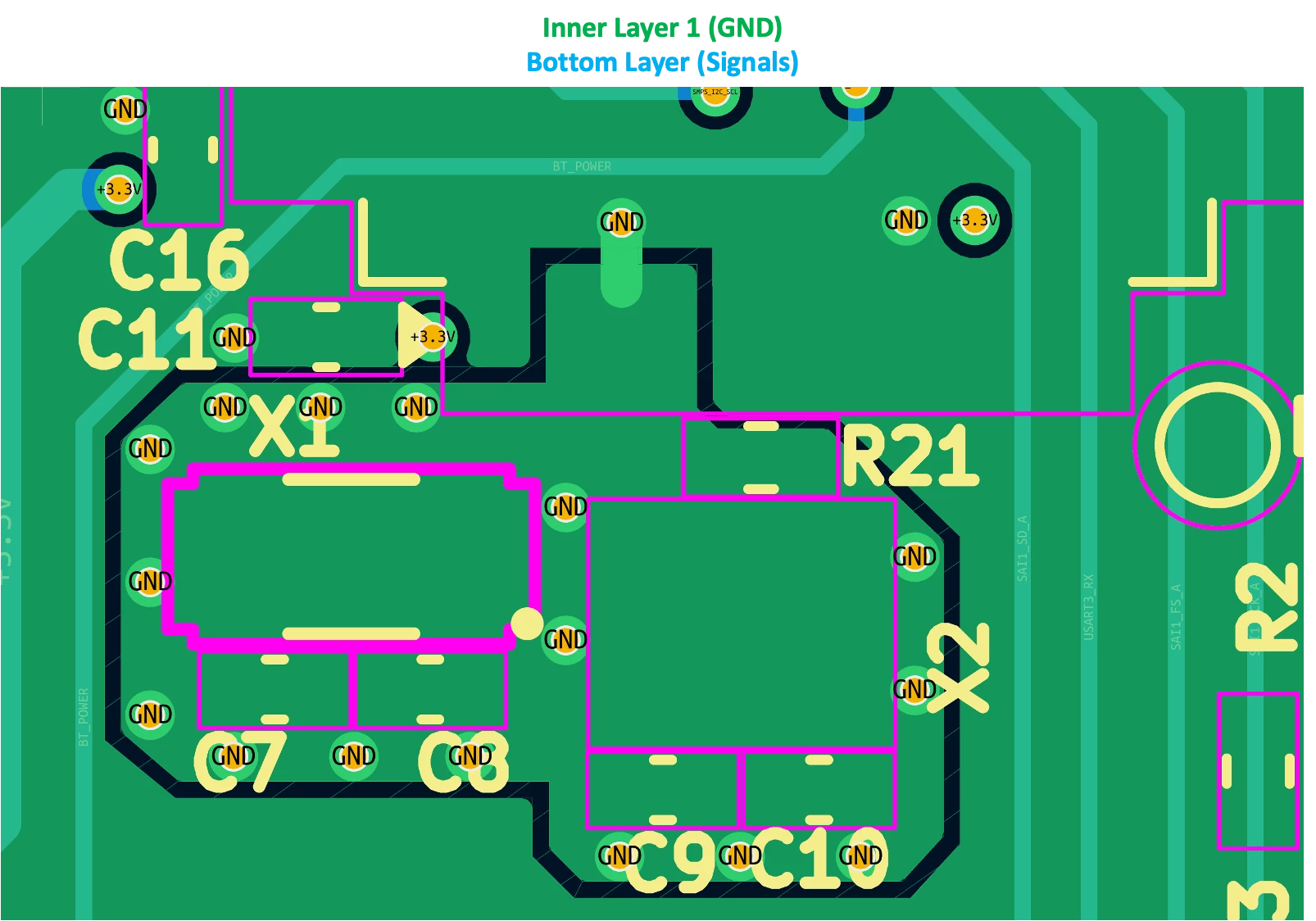Select the GND via touching the C11 label
This screenshot has height=921, width=1316.
(234, 337)
